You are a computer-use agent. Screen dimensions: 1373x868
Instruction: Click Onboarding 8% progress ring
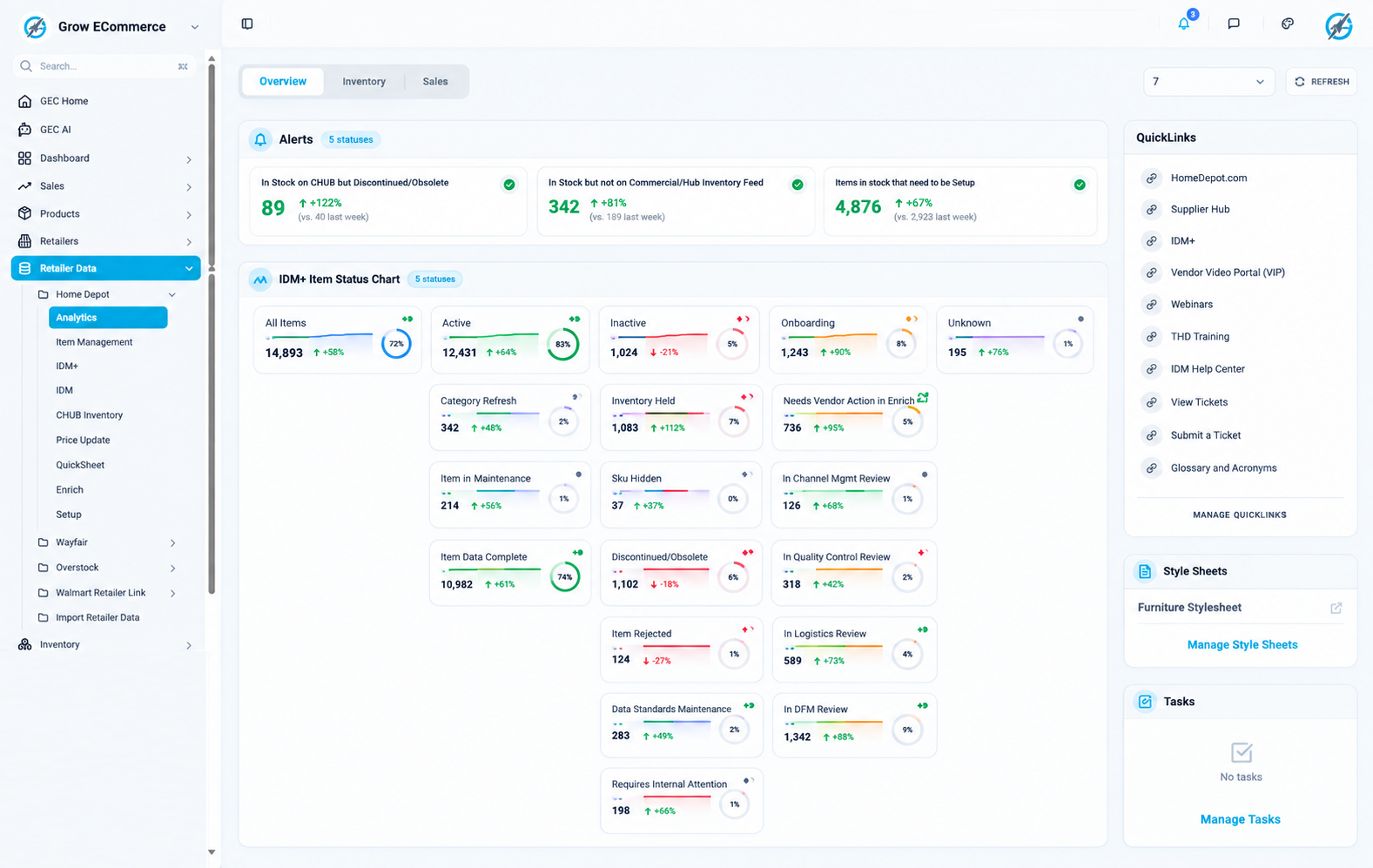tap(901, 344)
